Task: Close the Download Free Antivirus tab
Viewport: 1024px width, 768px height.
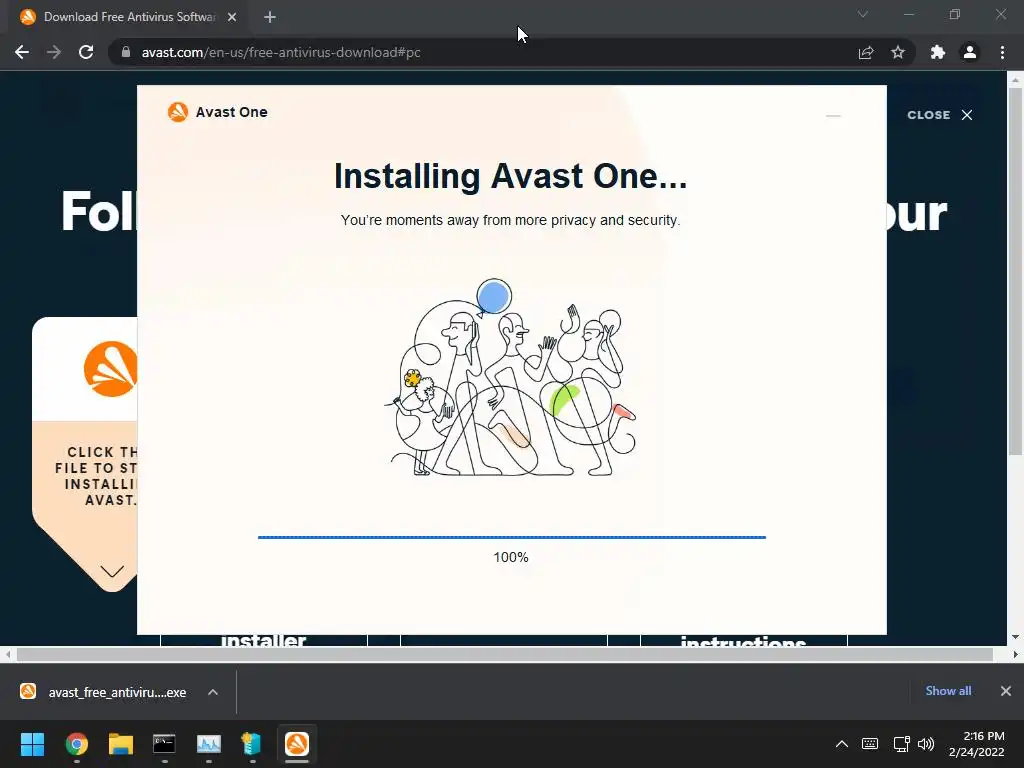Action: click(232, 17)
